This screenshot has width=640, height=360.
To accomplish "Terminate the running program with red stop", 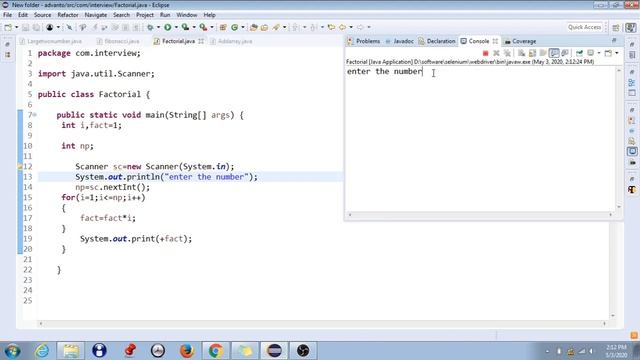I will 485,53.
